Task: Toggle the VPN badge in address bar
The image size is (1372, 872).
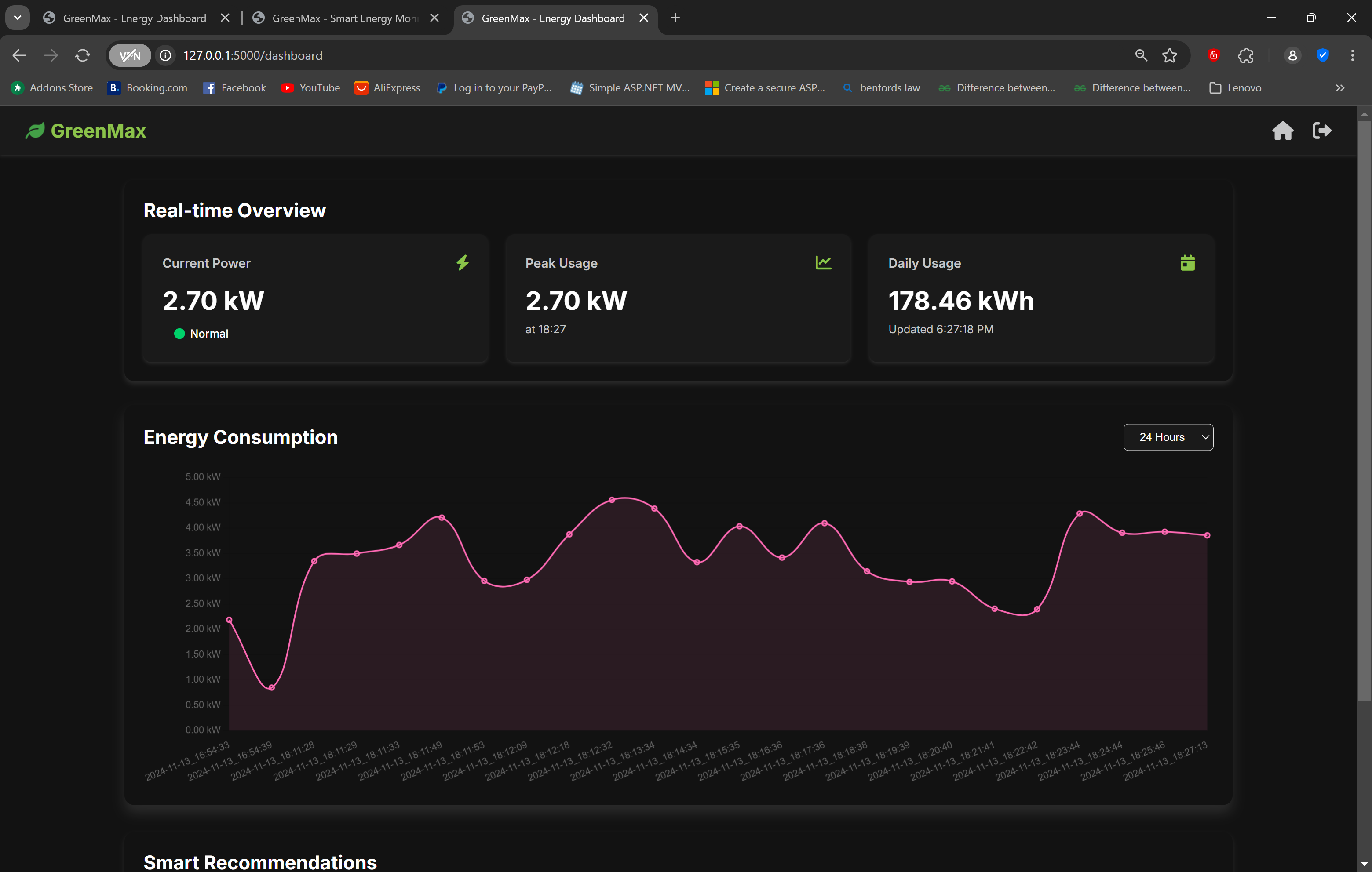Action: pos(130,55)
